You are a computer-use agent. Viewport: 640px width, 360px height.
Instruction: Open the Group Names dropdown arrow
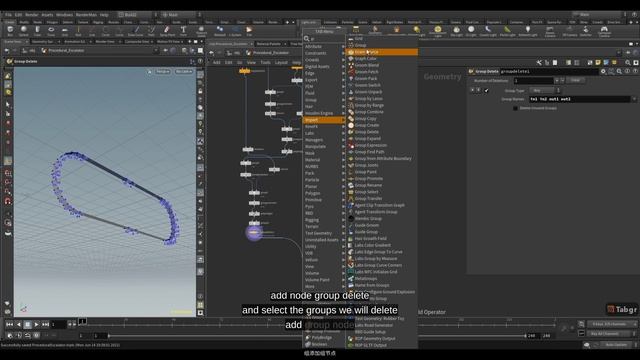634,99
